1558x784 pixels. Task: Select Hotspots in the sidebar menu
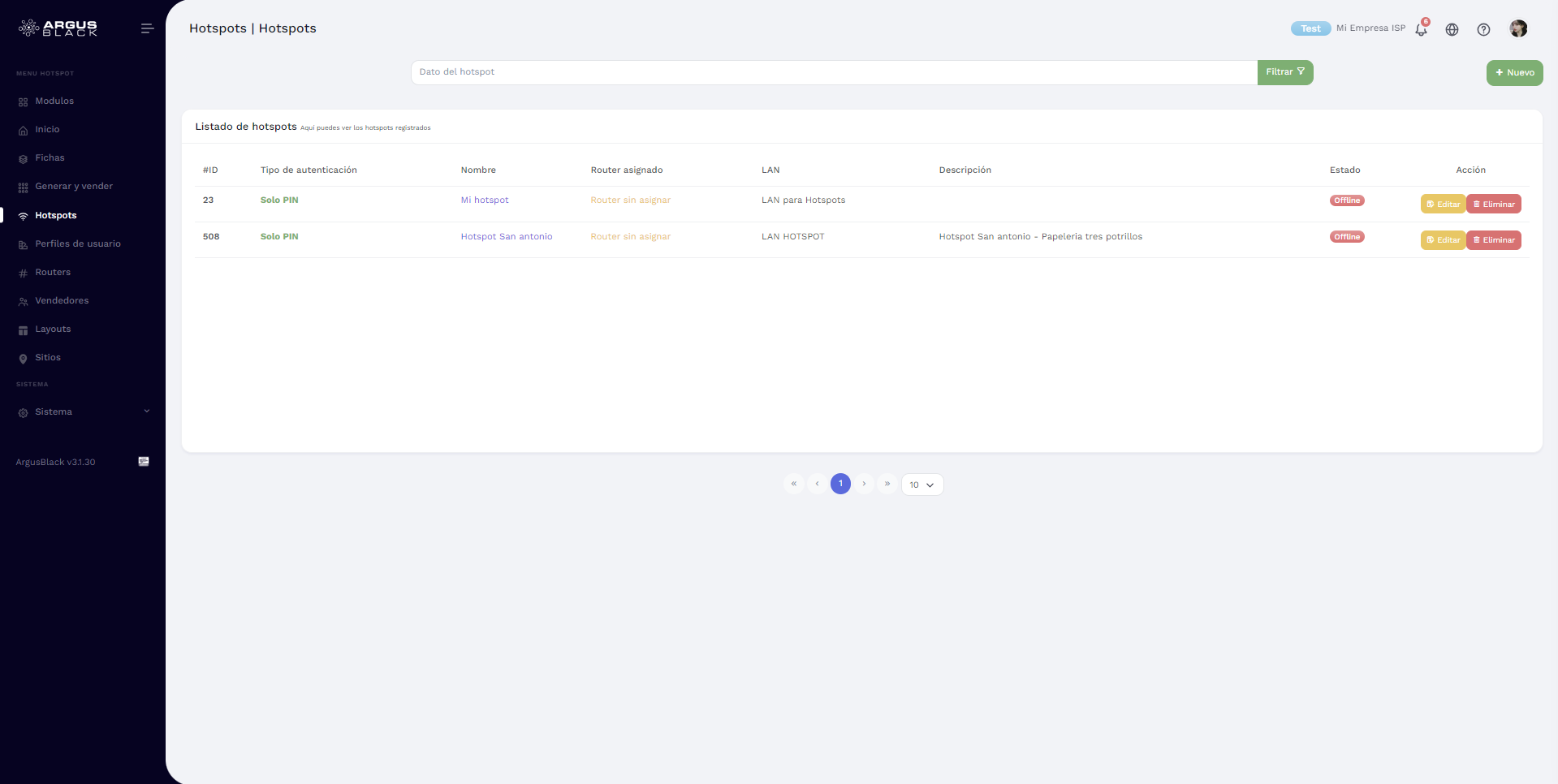(x=55, y=215)
